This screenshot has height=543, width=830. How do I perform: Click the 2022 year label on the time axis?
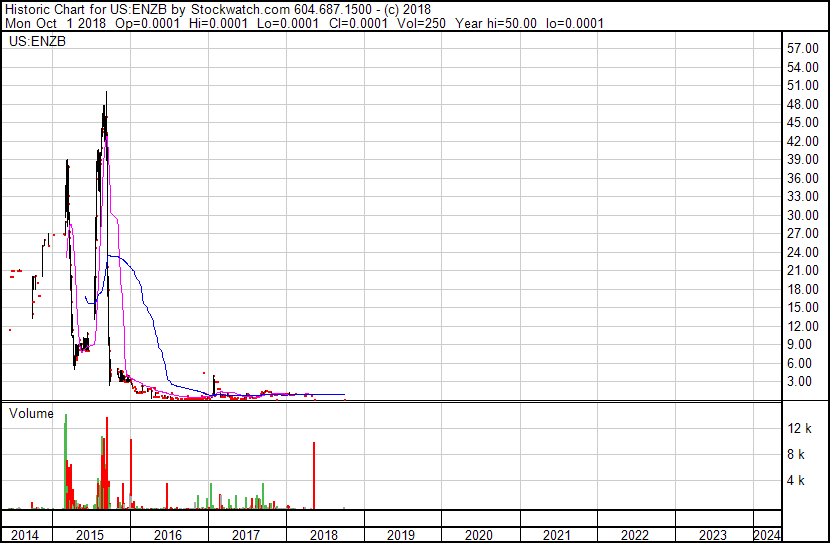pyautogui.click(x=635, y=535)
